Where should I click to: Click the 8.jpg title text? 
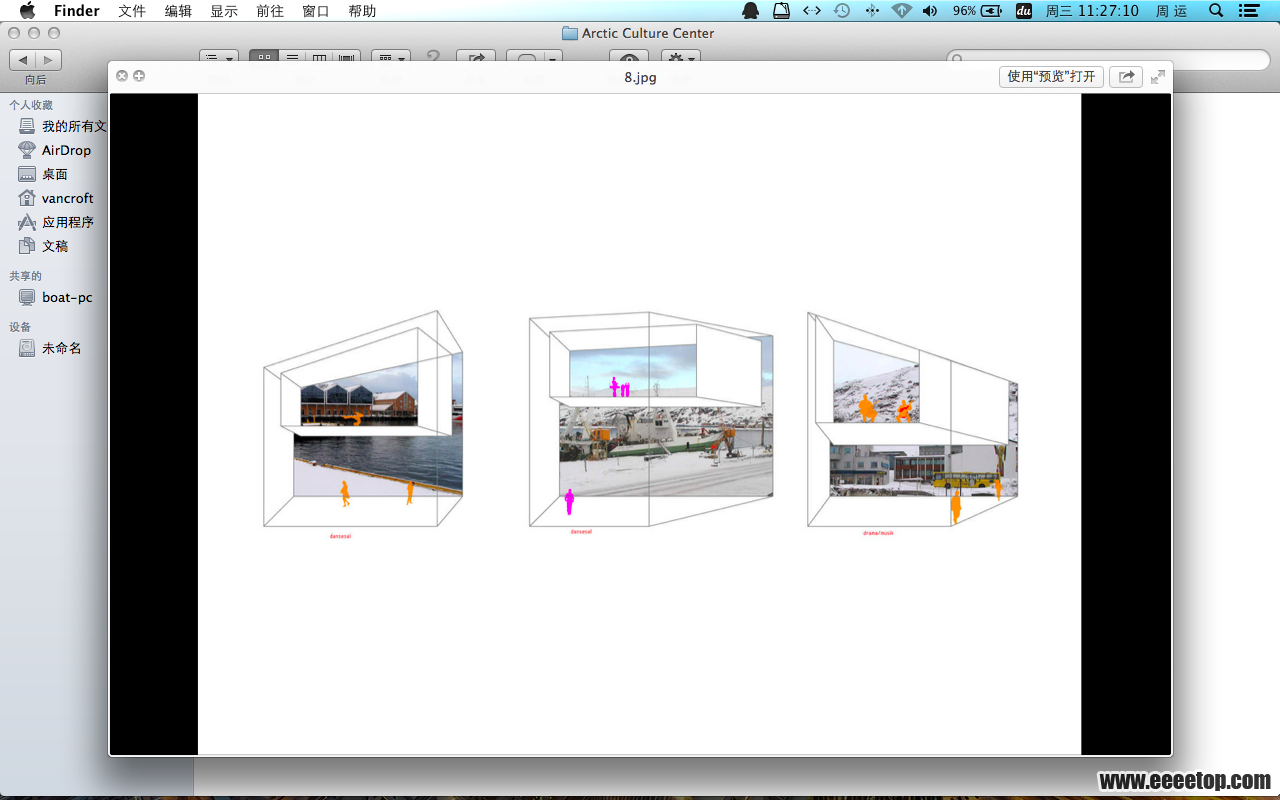(x=640, y=77)
